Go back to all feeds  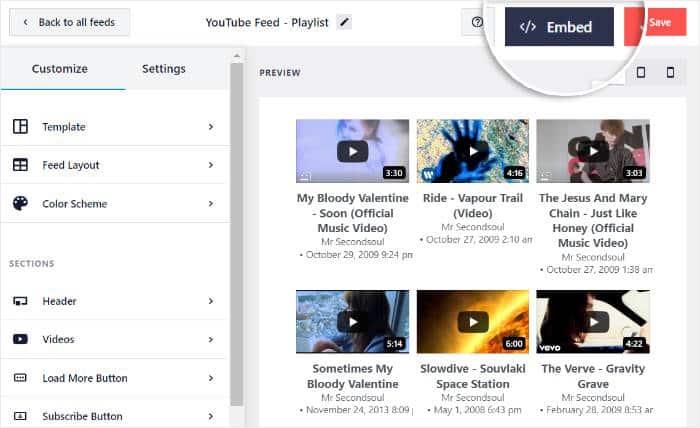(x=69, y=22)
